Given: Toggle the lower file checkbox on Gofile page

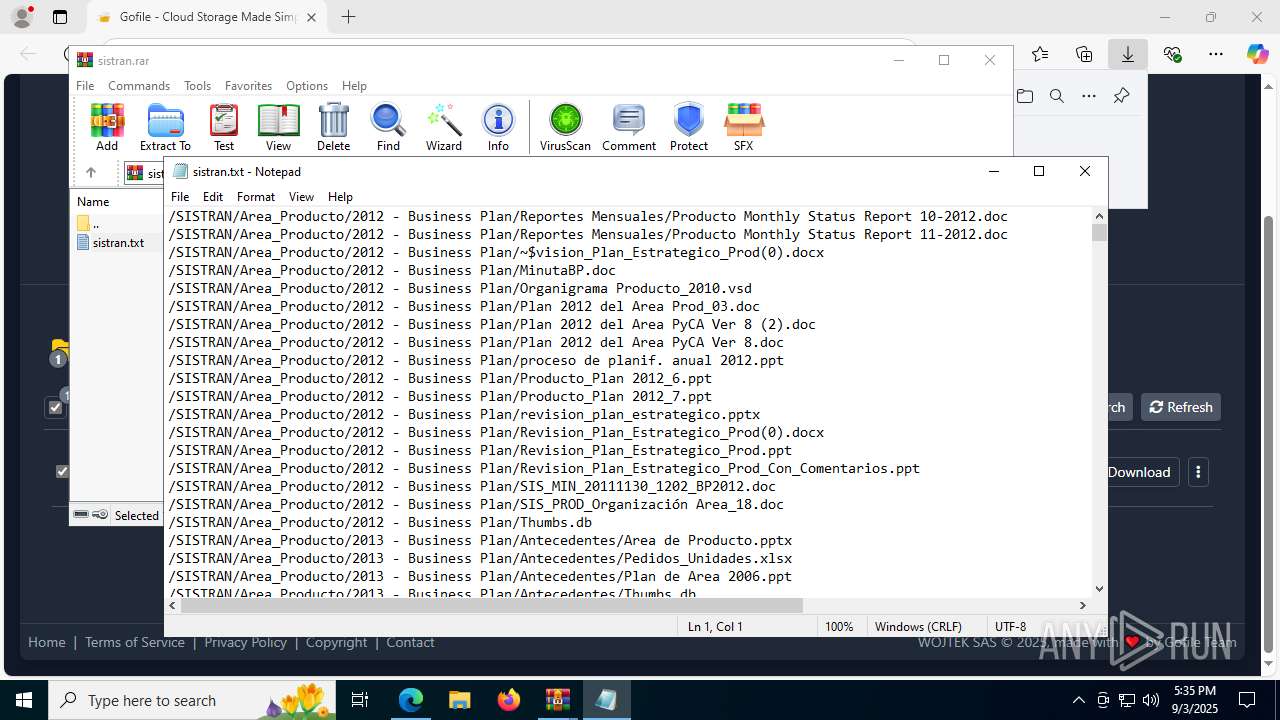Looking at the screenshot, I should tap(62, 471).
